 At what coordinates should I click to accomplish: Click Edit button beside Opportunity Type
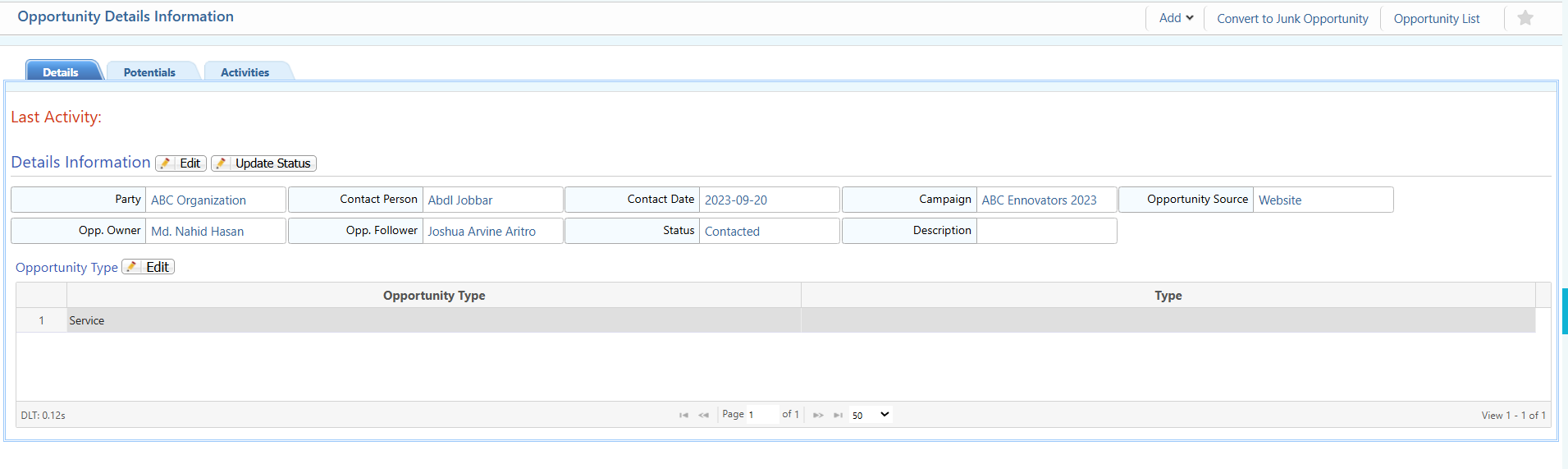[149, 267]
